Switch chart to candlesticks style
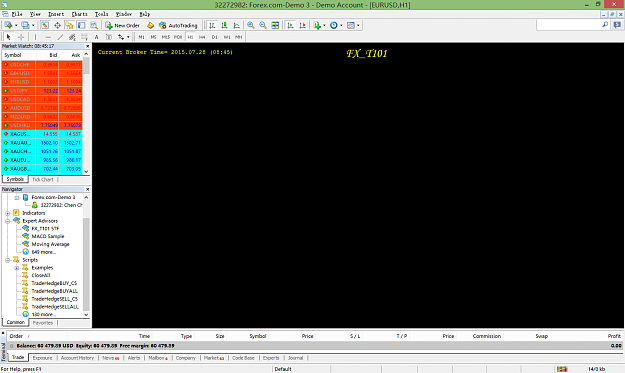The height and width of the screenshot is (373, 625). click(224, 25)
